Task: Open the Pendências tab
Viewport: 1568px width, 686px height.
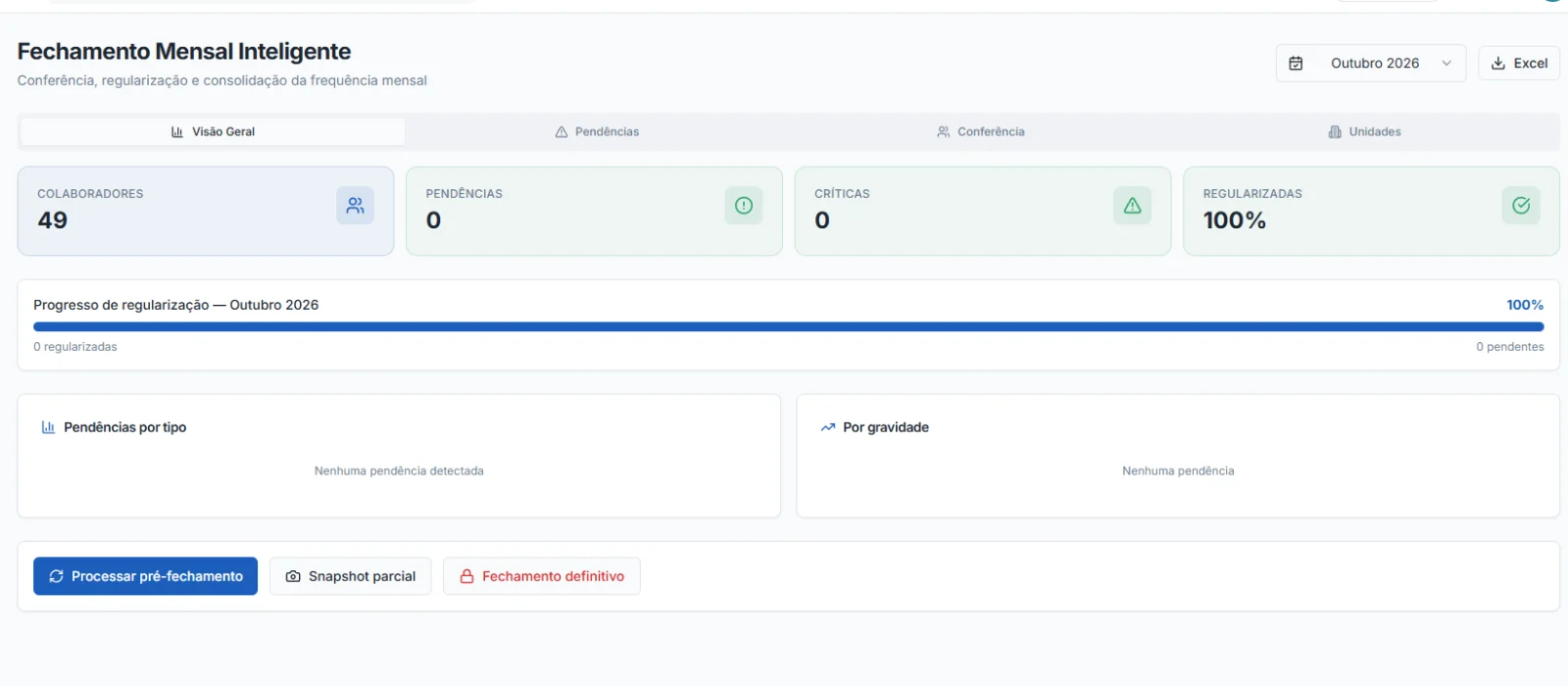Action: click(597, 131)
